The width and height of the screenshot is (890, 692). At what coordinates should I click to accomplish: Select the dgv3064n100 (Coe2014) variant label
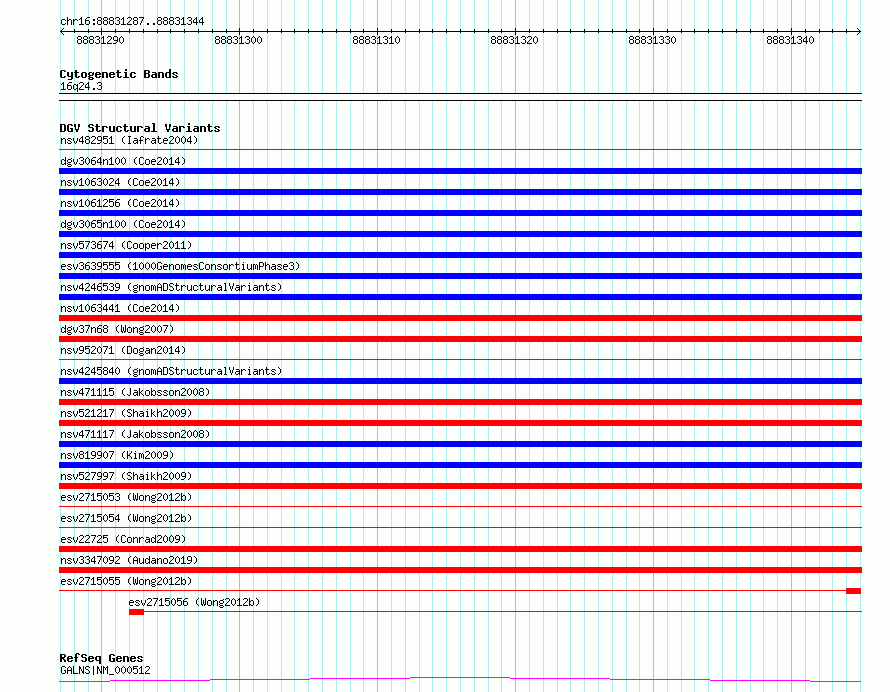(123, 161)
